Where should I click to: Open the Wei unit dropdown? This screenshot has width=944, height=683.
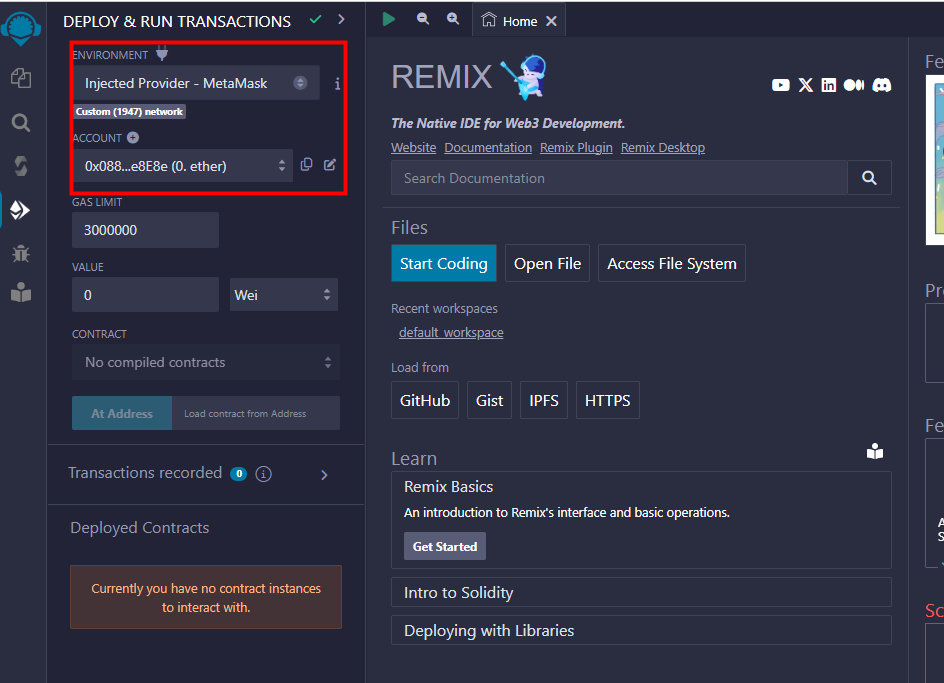pyautogui.click(x=284, y=295)
